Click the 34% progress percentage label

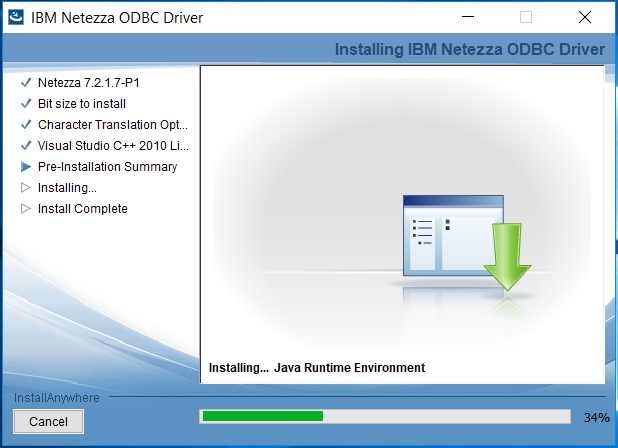click(x=596, y=417)
